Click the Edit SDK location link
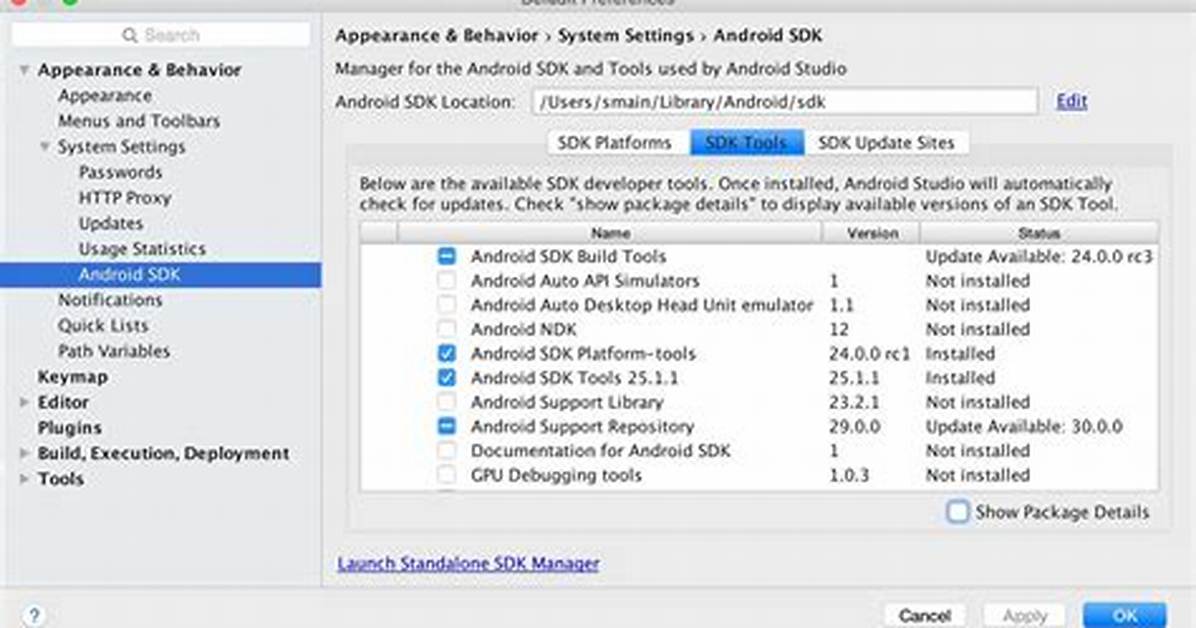The width and height of the screenshot is (1196, 628). click(1072, 101)
